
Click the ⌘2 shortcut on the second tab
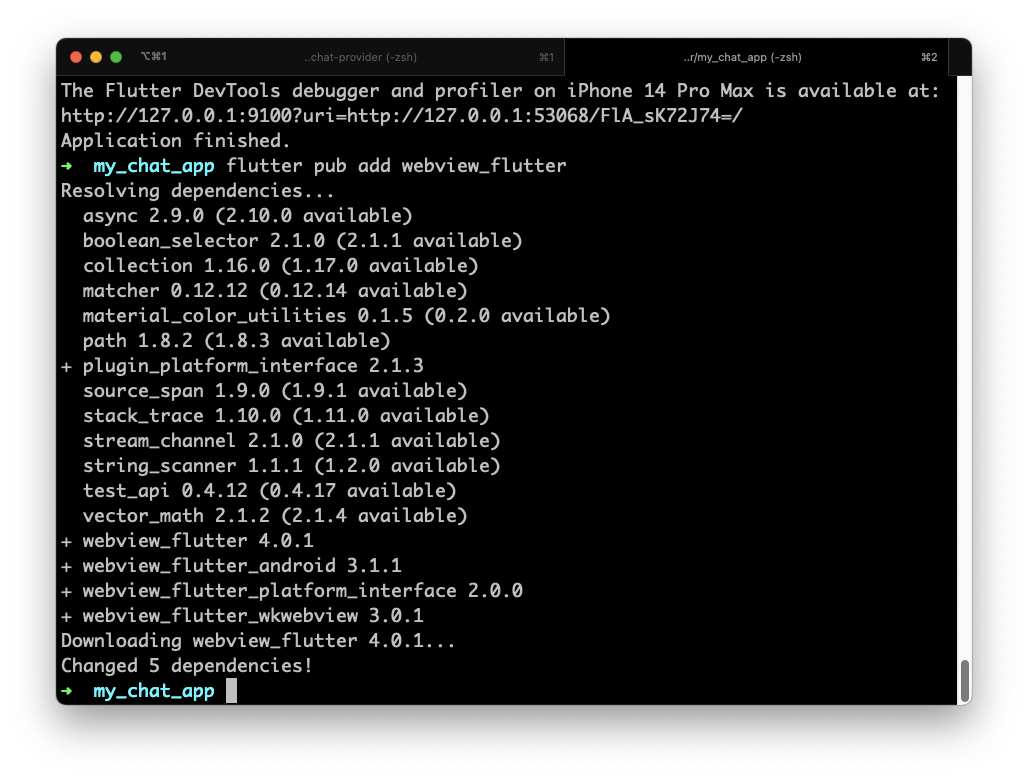[929, 57]
